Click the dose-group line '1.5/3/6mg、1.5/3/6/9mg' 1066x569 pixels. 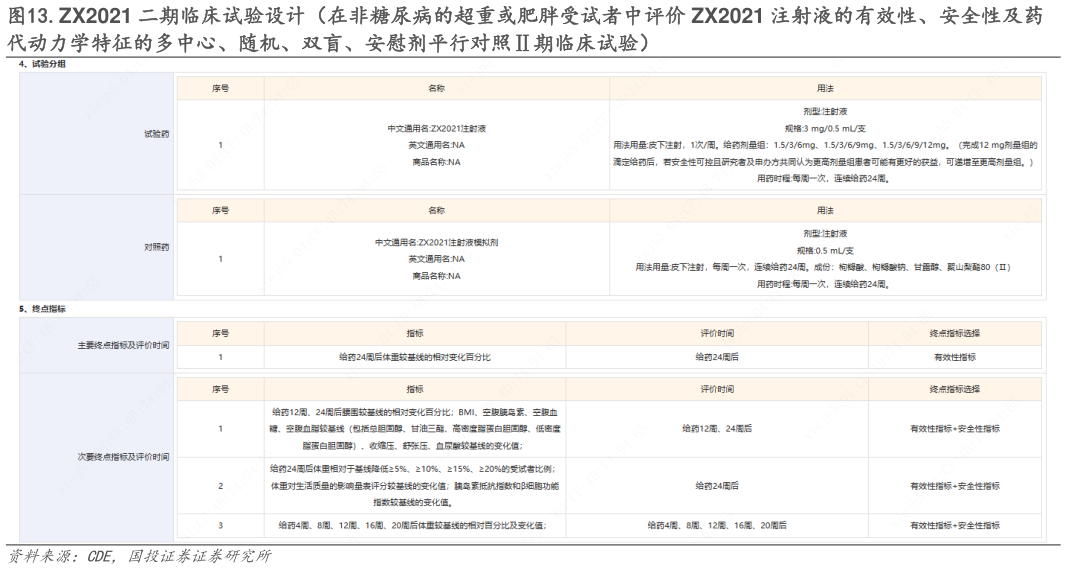click(825, 145)
